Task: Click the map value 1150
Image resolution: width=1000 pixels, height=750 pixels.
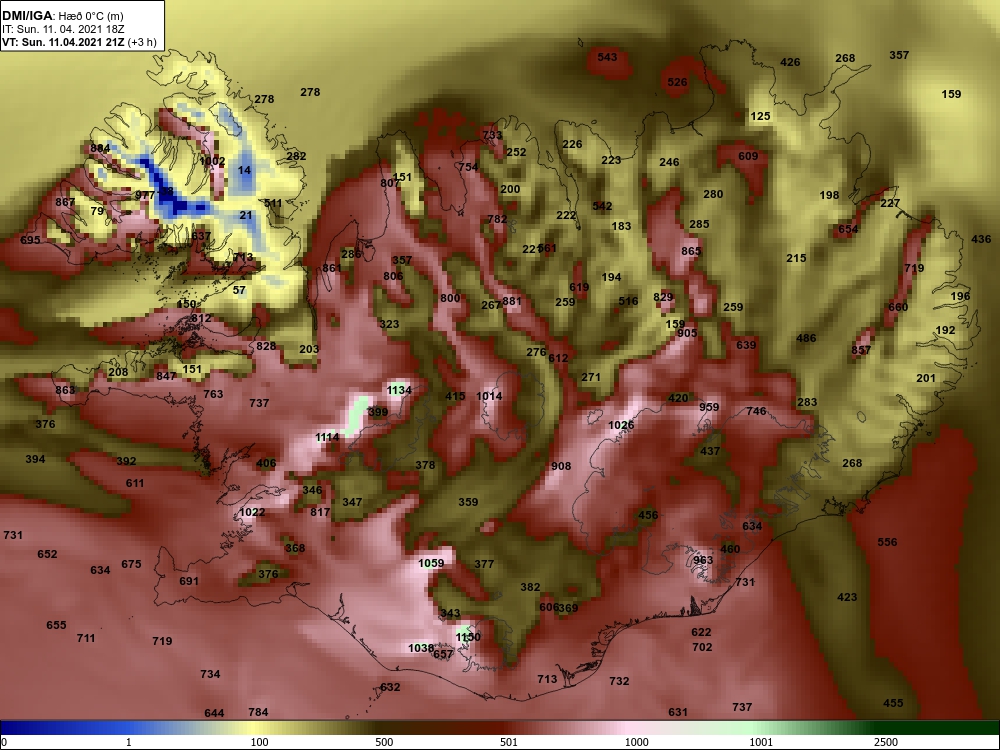Action: click(468, 637)
